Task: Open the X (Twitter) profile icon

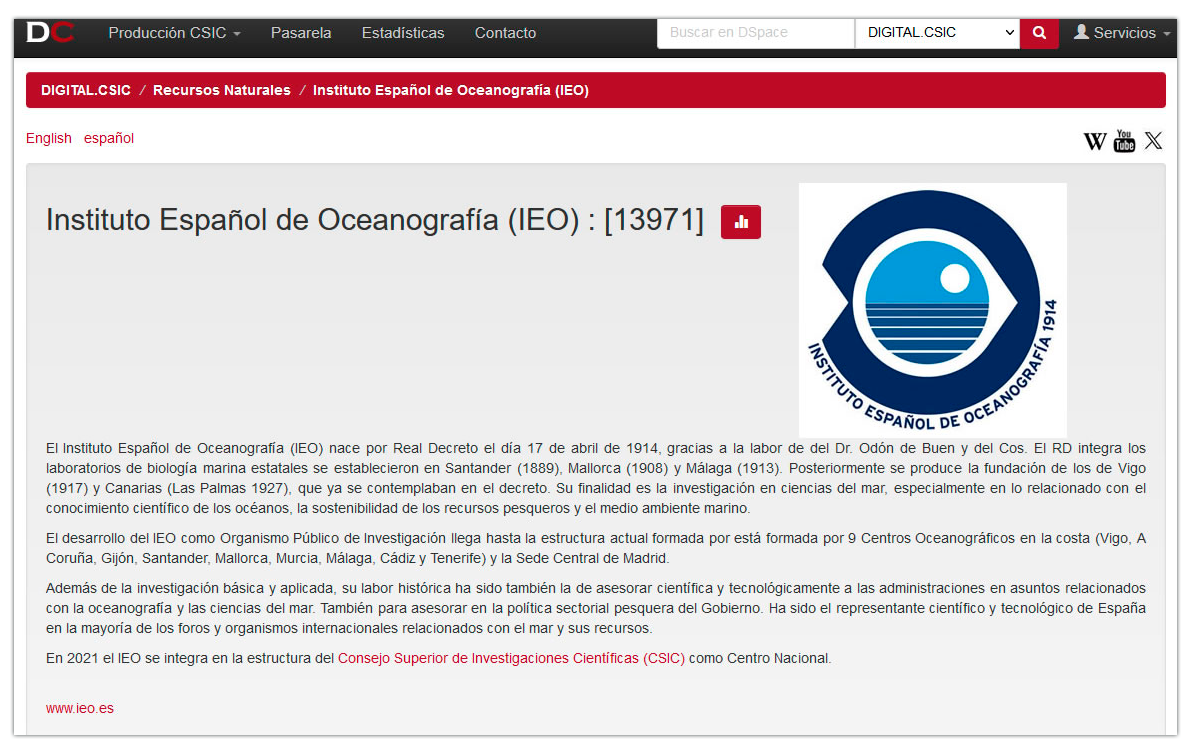Action: tap(1153, 141)
